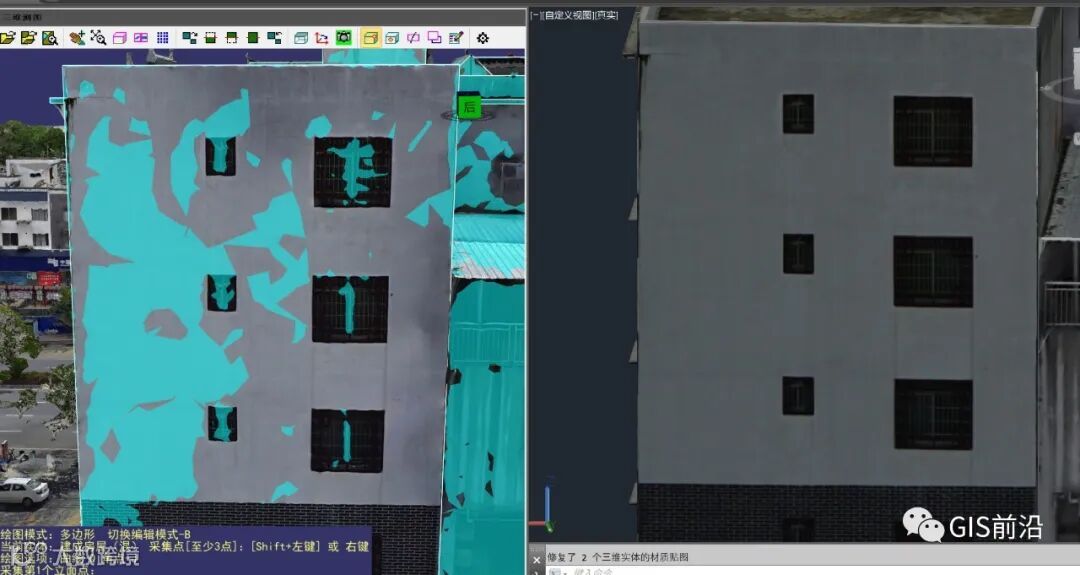Click the image magnifier search icon
Screen dimensions: 1080x575
pos(50,38)
